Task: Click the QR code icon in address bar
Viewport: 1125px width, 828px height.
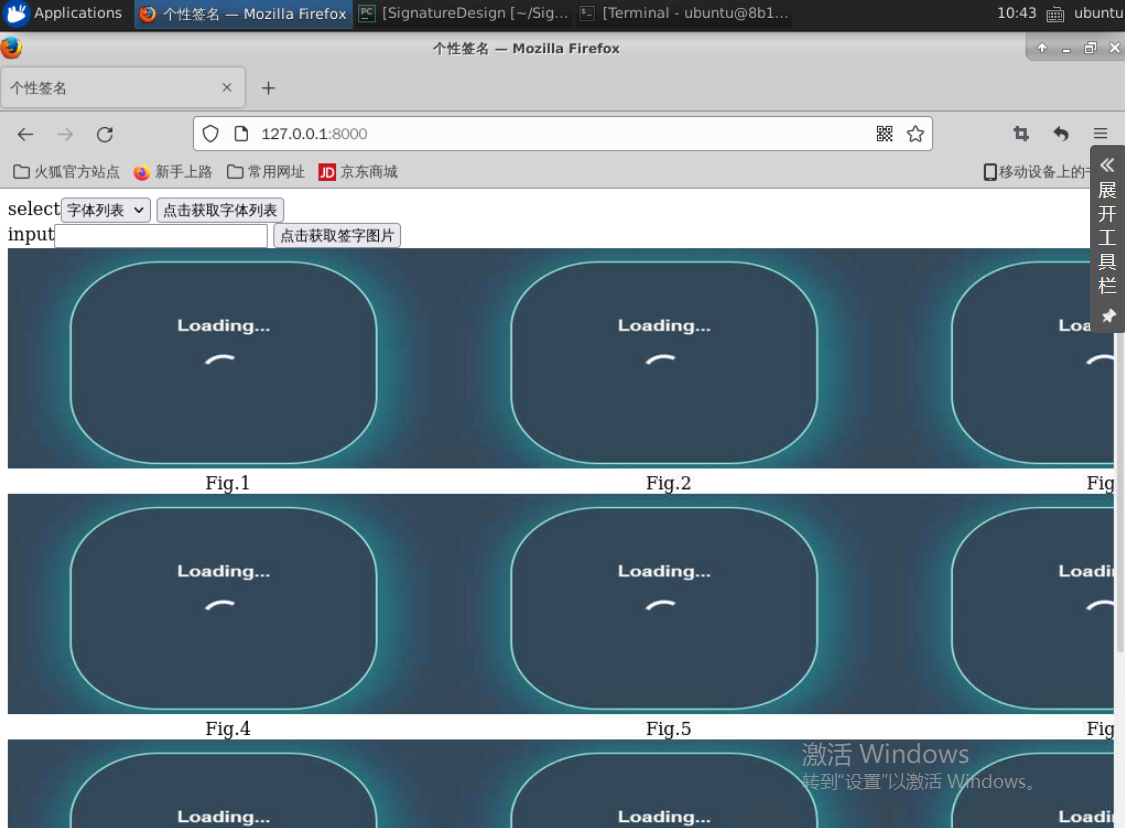Action: (x=884, y=134)
